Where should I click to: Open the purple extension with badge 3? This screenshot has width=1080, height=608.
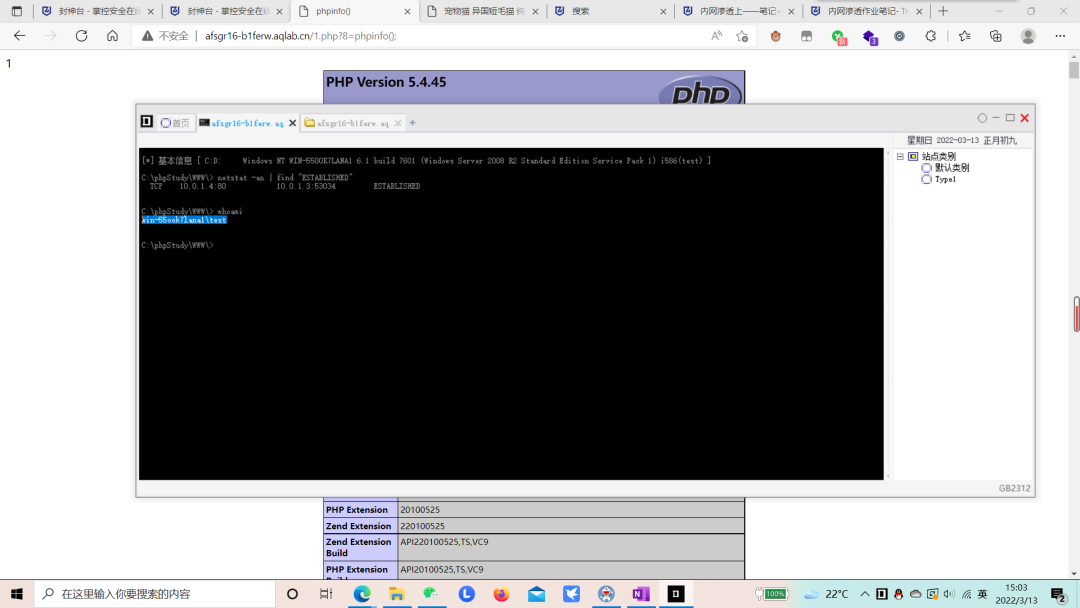[870, 36]
